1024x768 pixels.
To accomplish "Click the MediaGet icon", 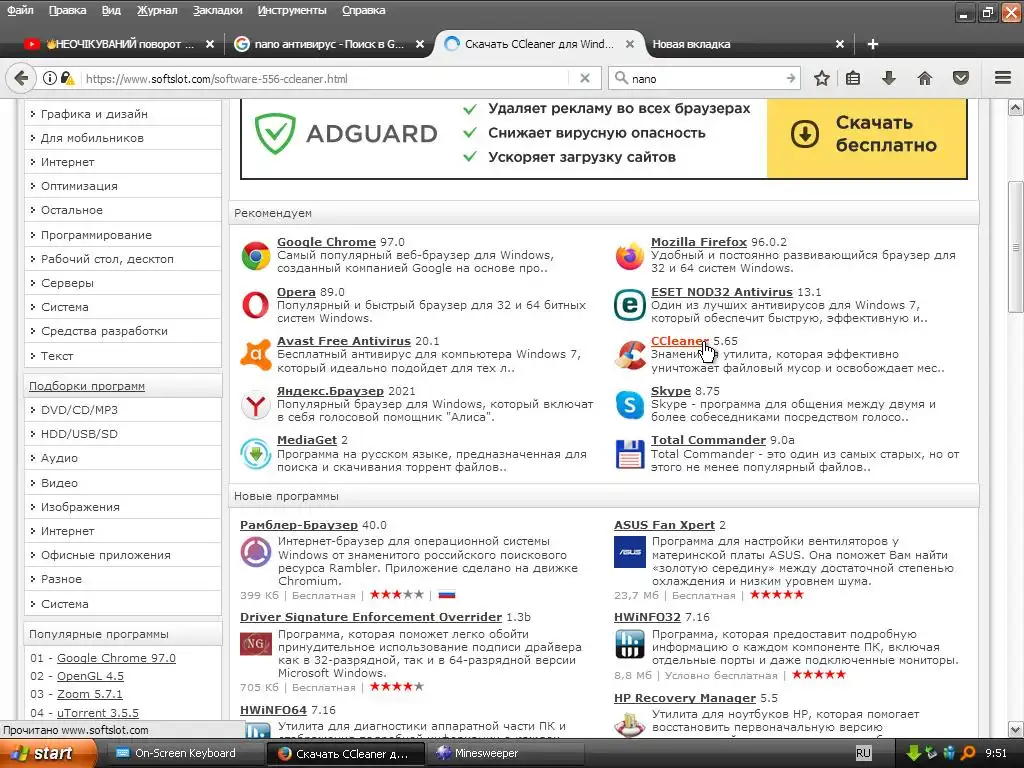I will pos(255,454).
